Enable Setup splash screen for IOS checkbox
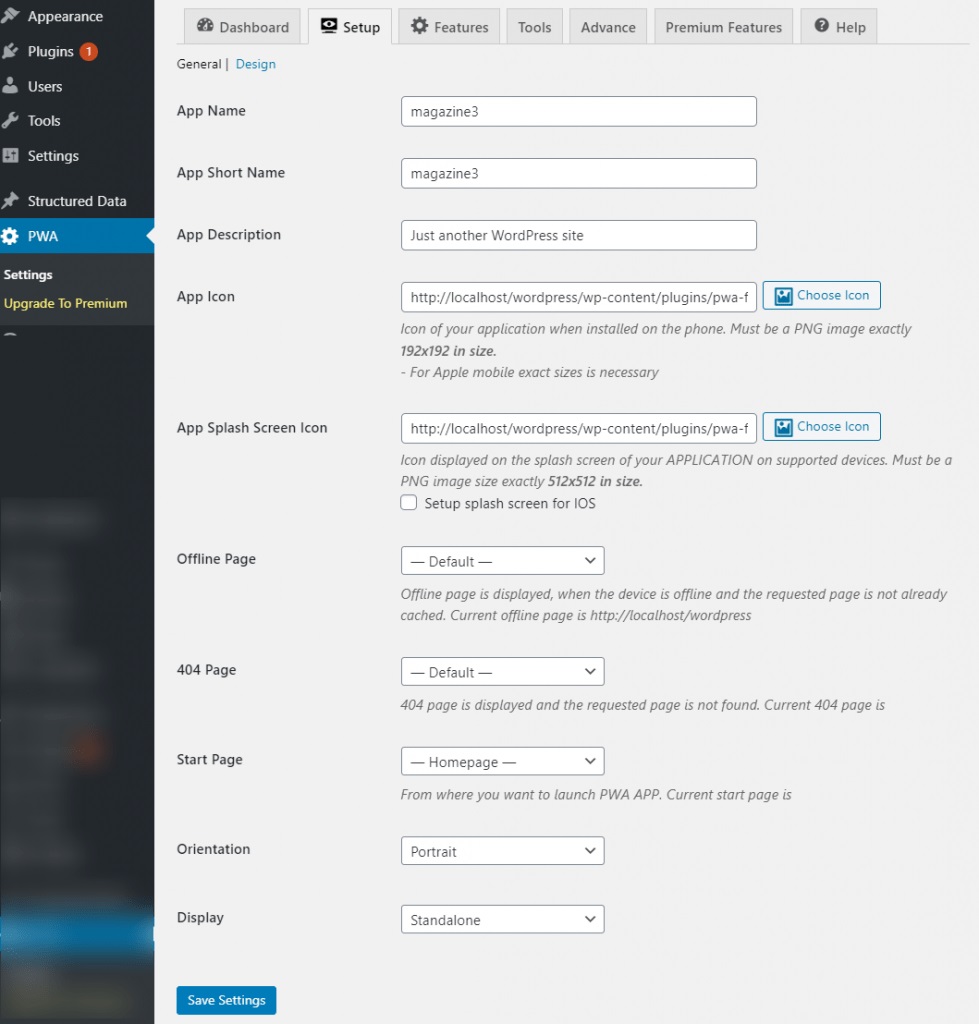 (x=409, y=503)
